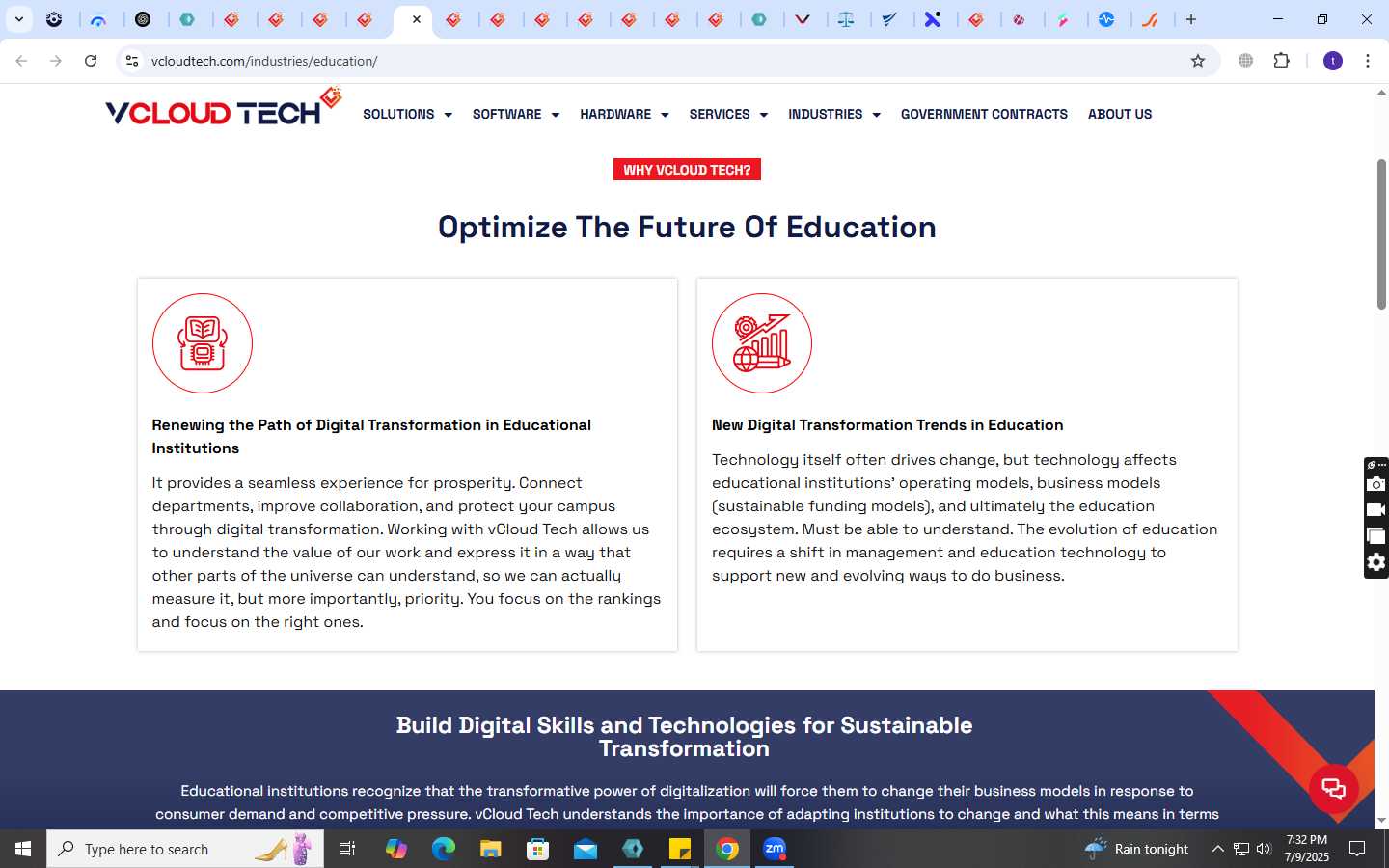Viewport: 1389px width, 868px height.
Task: Expand the INDUSTRIES dropdown menu
Action: click(x=834, y=114)
